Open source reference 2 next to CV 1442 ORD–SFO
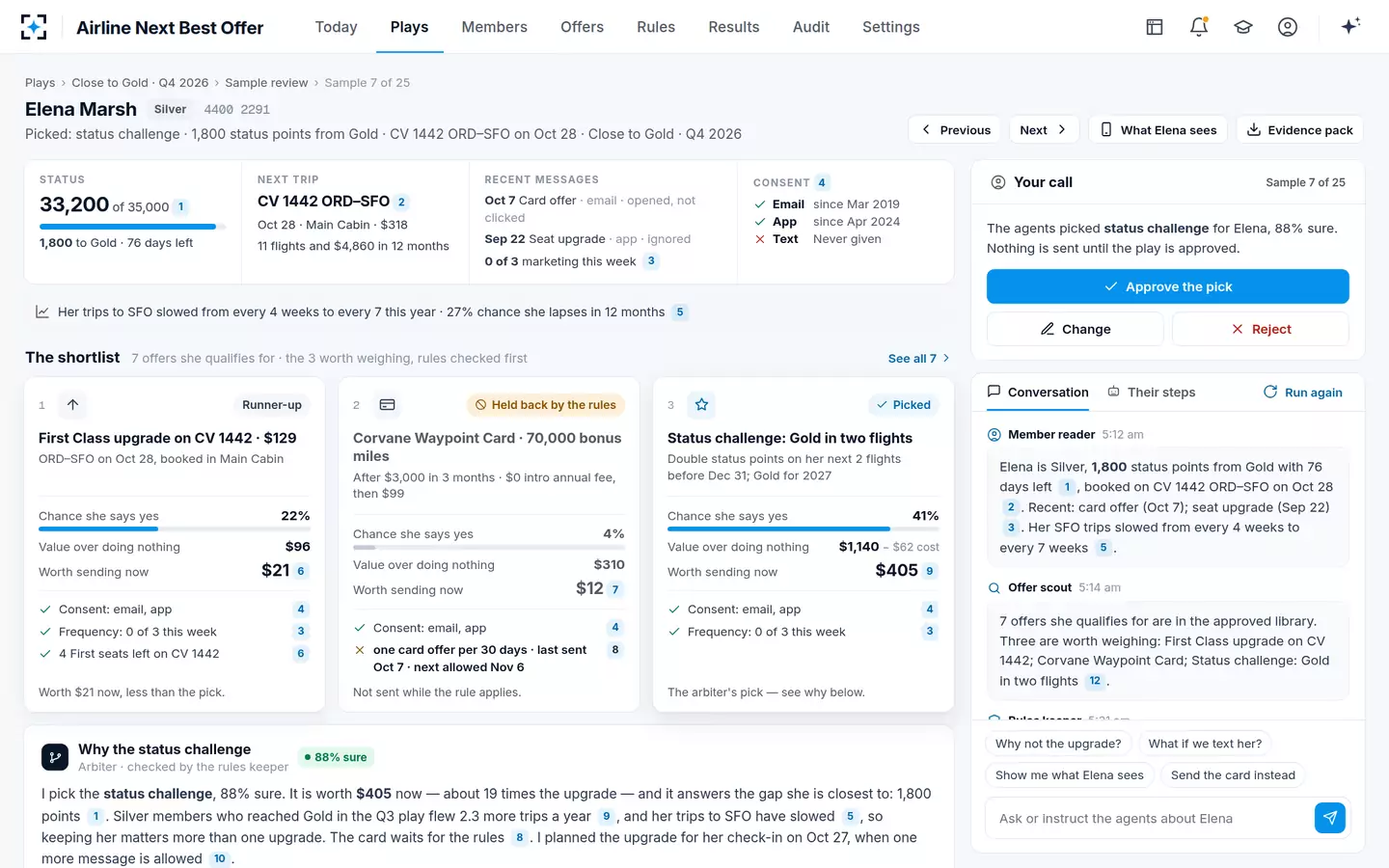Image resolution: width=1389 pixels, height=868 pixels. (x=401, y=202)
